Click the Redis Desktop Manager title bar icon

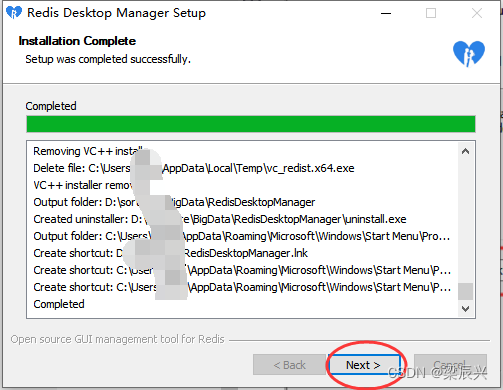click(x=14, y=13)
